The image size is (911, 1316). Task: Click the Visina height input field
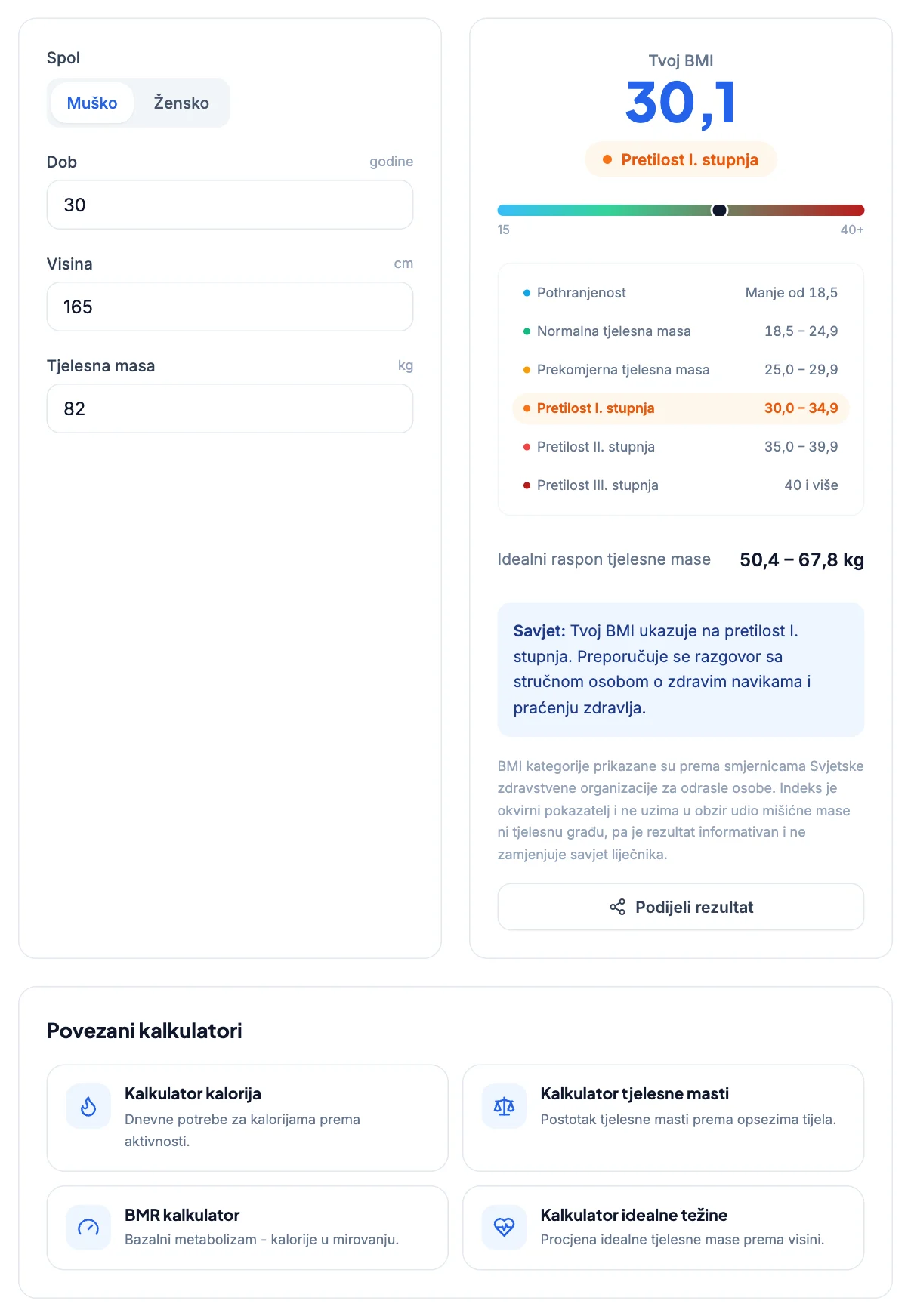(230, 307)
